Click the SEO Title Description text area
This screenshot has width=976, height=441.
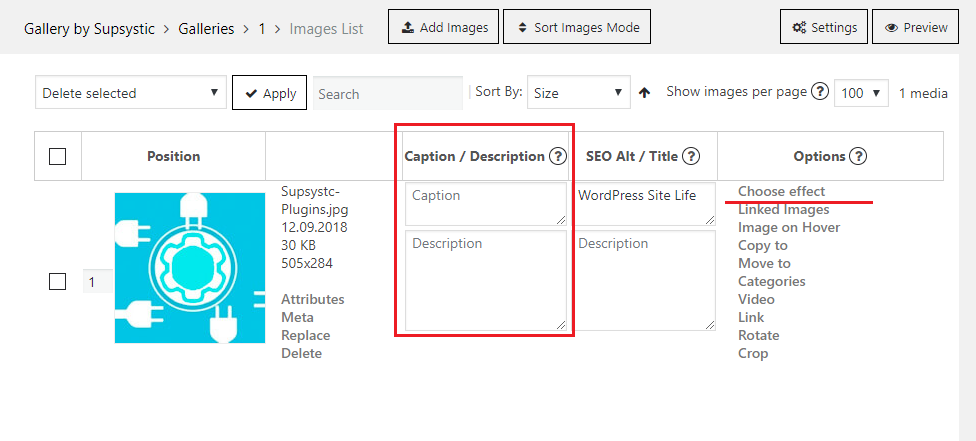645,280
